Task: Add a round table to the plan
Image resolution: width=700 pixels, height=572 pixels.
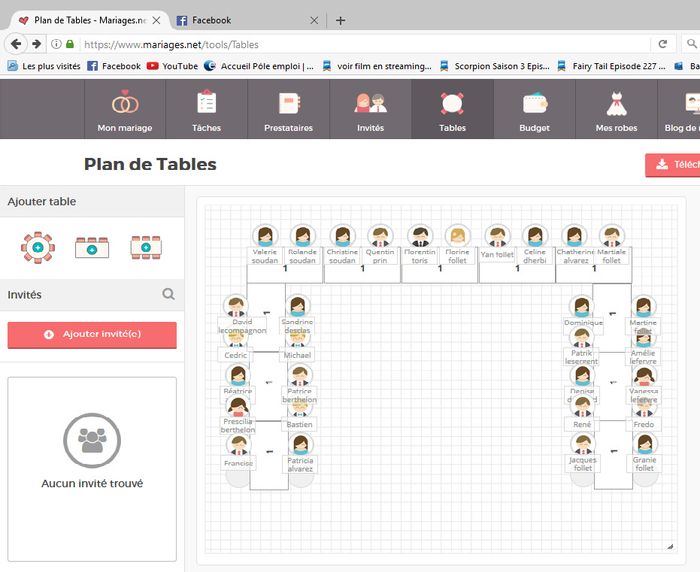Action: pos(38,246)
